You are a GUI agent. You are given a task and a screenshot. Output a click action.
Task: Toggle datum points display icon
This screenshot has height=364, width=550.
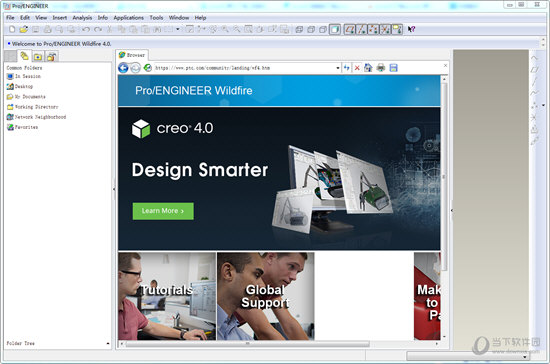point(373,29)
